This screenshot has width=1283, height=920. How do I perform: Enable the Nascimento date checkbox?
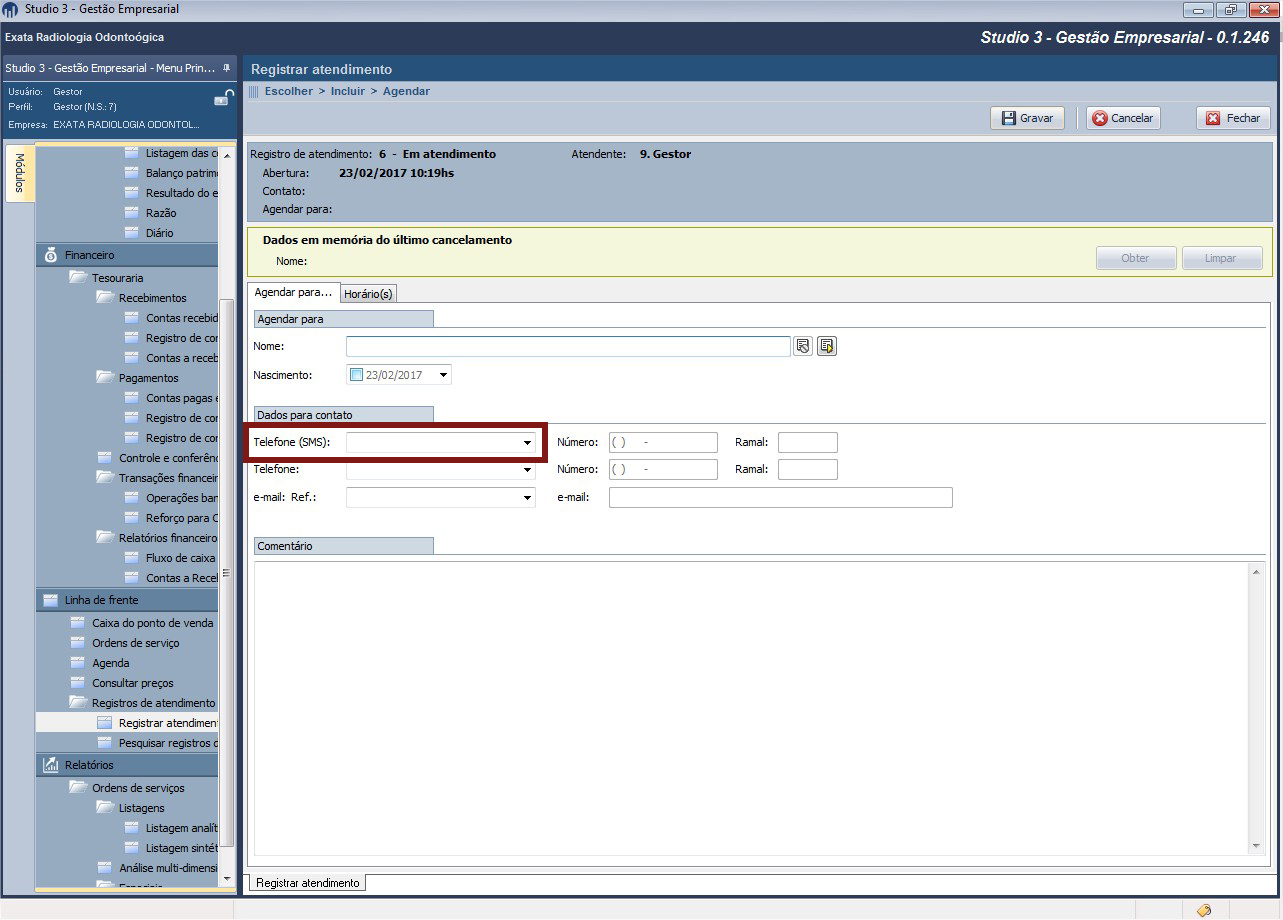pyautogui.click(x=357, y=375)
